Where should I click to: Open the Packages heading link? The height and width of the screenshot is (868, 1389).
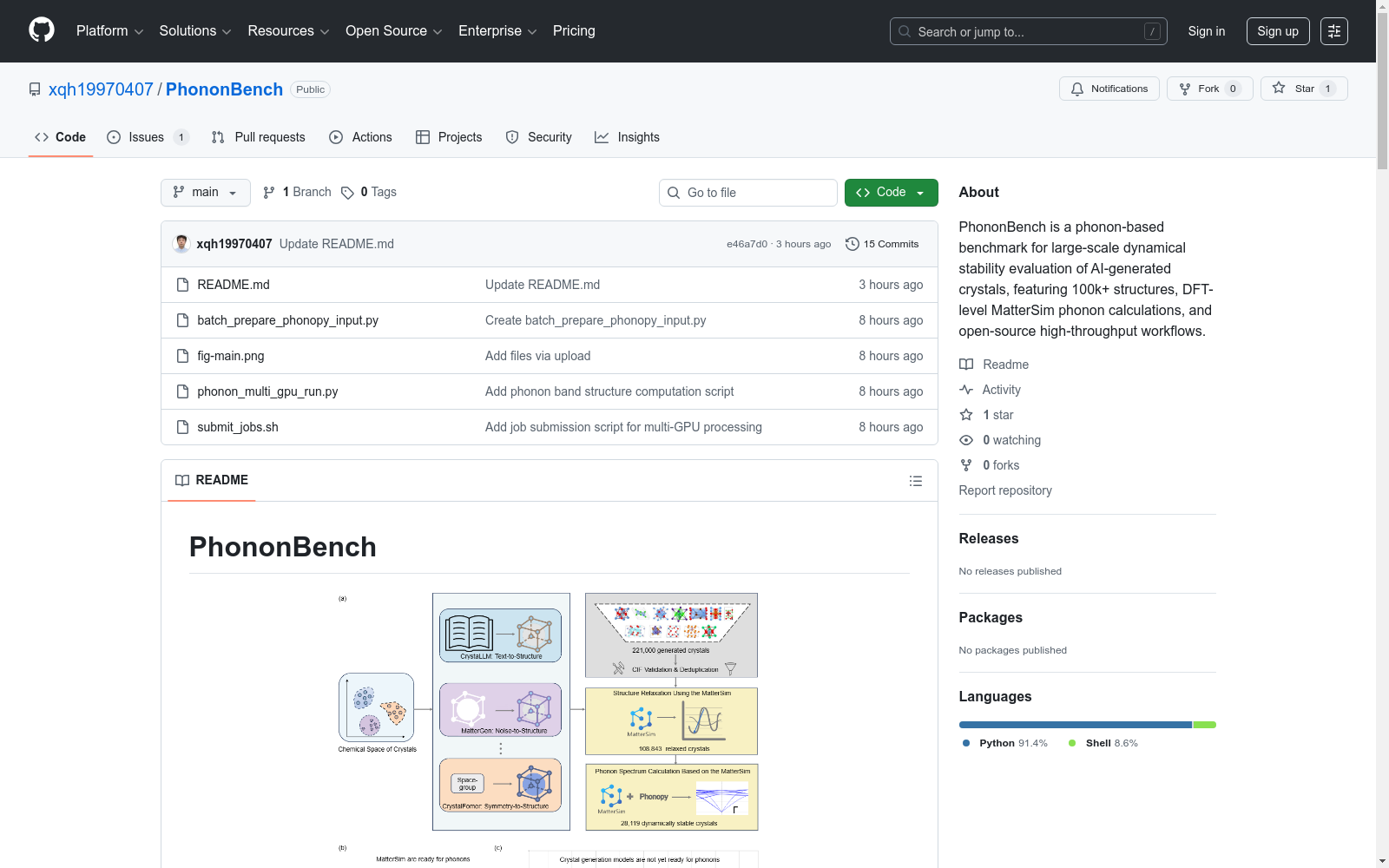click(x=991, y=617)
